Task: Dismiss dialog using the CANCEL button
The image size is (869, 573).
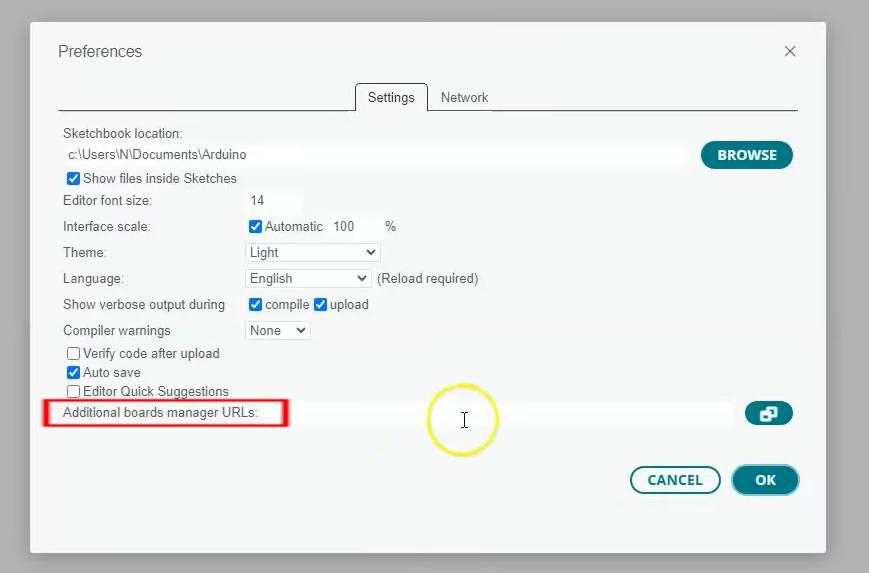Action: (x=675, y=480)
